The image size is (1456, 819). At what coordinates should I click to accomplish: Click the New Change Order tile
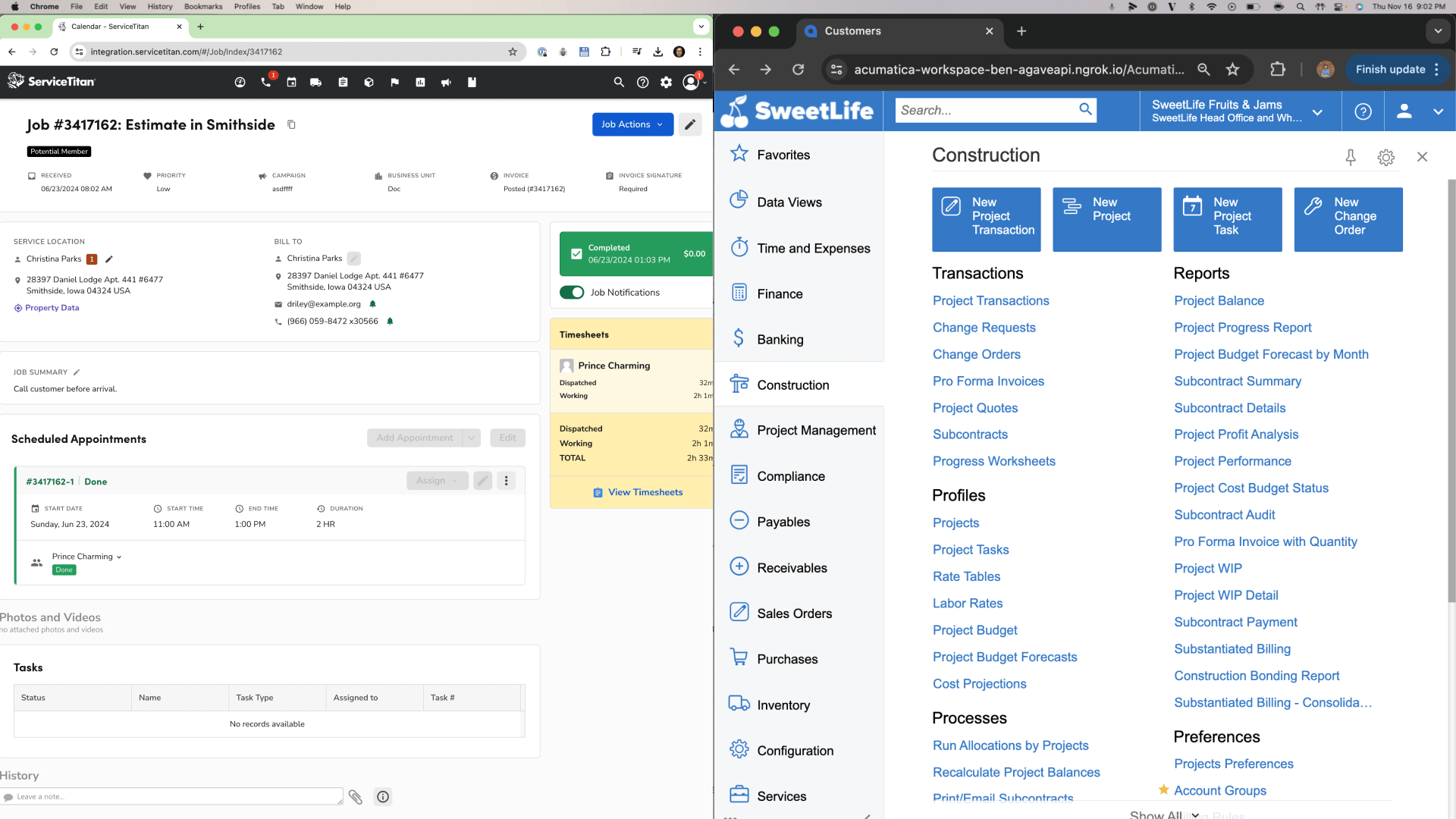1348,219
